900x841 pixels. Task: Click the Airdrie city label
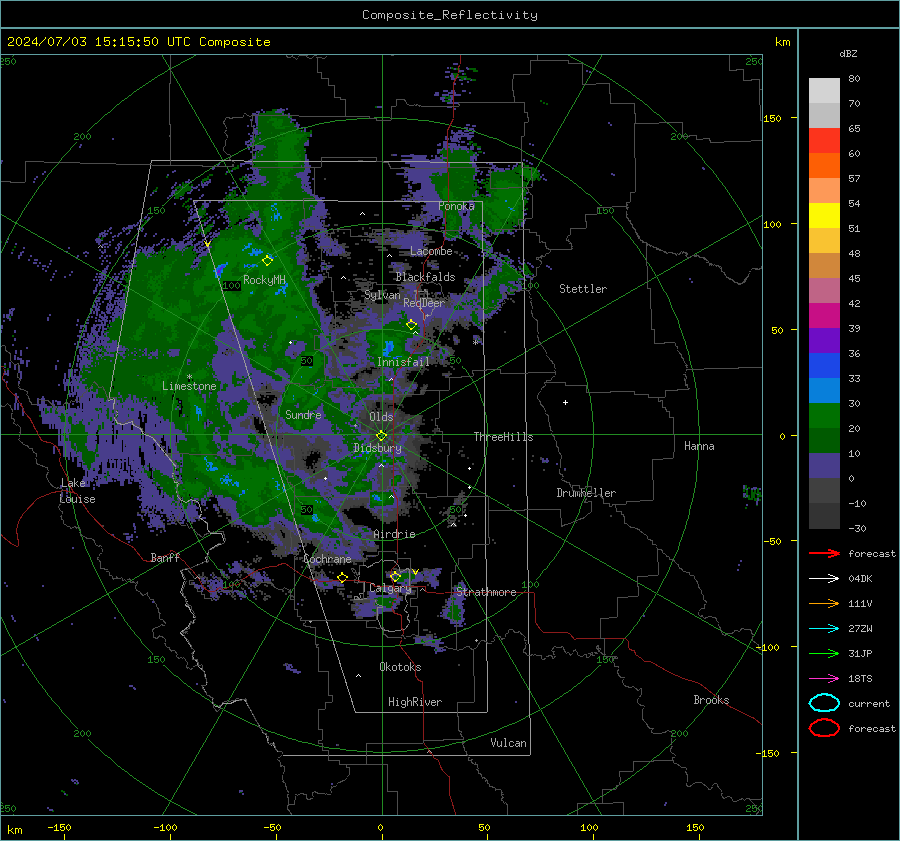394,534
